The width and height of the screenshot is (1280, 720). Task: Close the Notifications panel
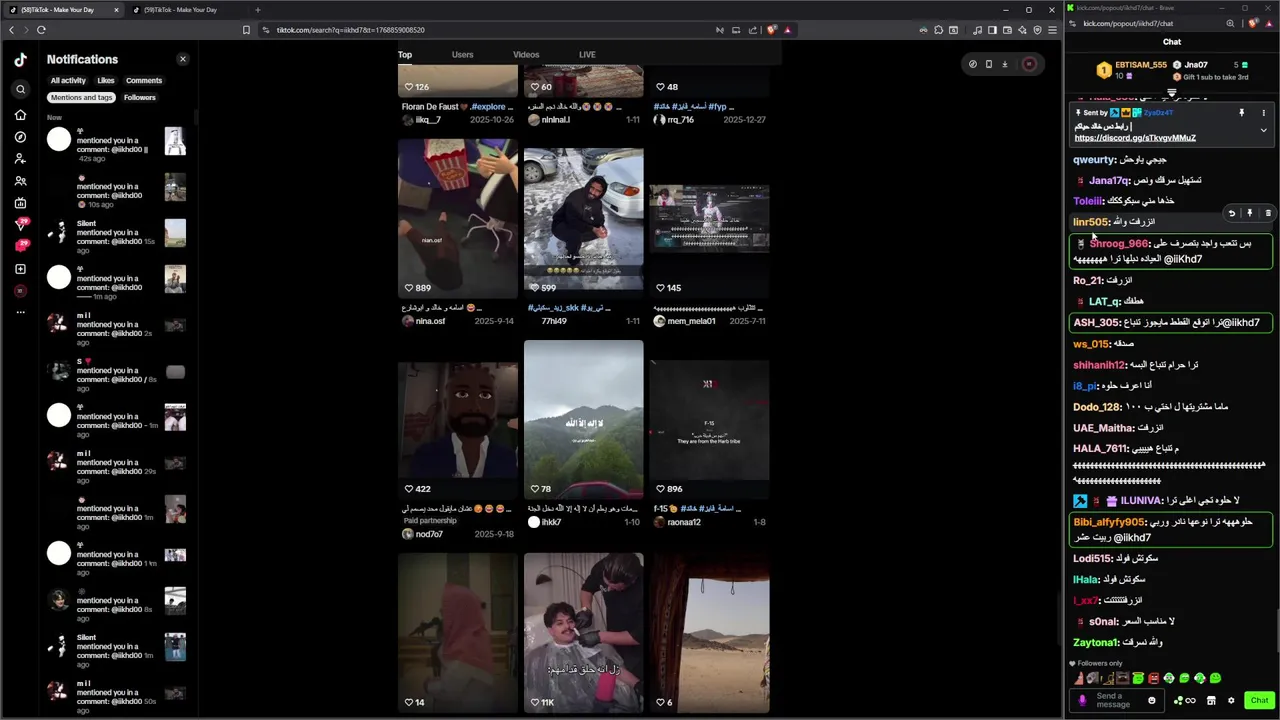coord(182,59)
